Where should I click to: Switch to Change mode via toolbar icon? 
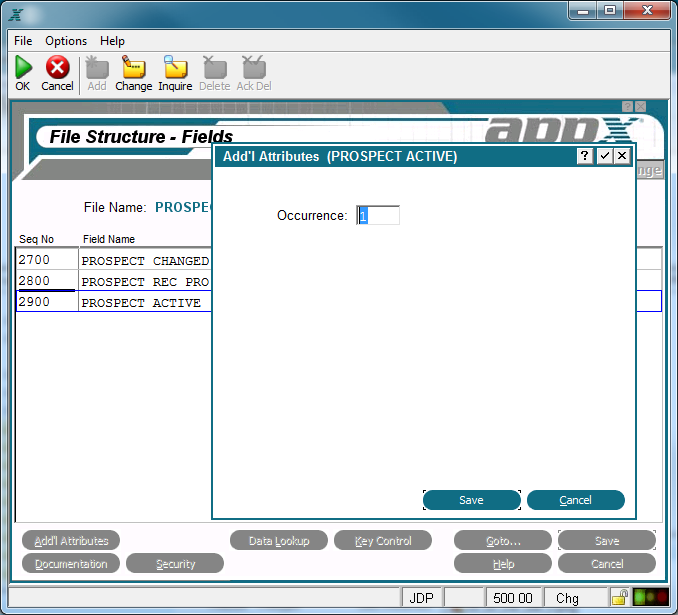pyautogui.click(x=134, y=67)
